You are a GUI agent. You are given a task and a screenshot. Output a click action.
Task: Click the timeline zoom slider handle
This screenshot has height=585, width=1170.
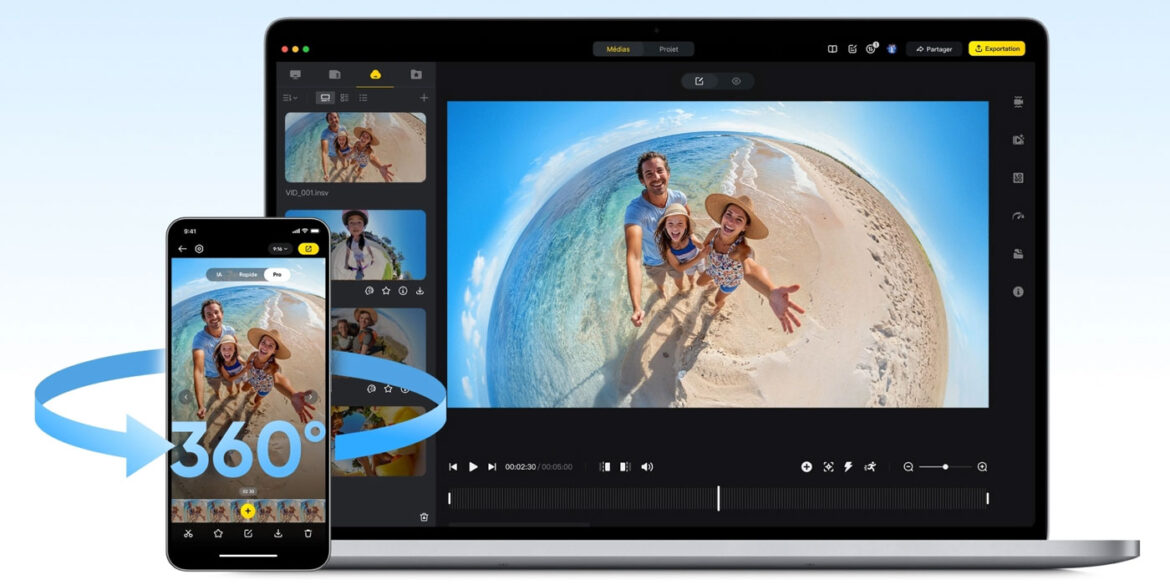tap(945, 467)
